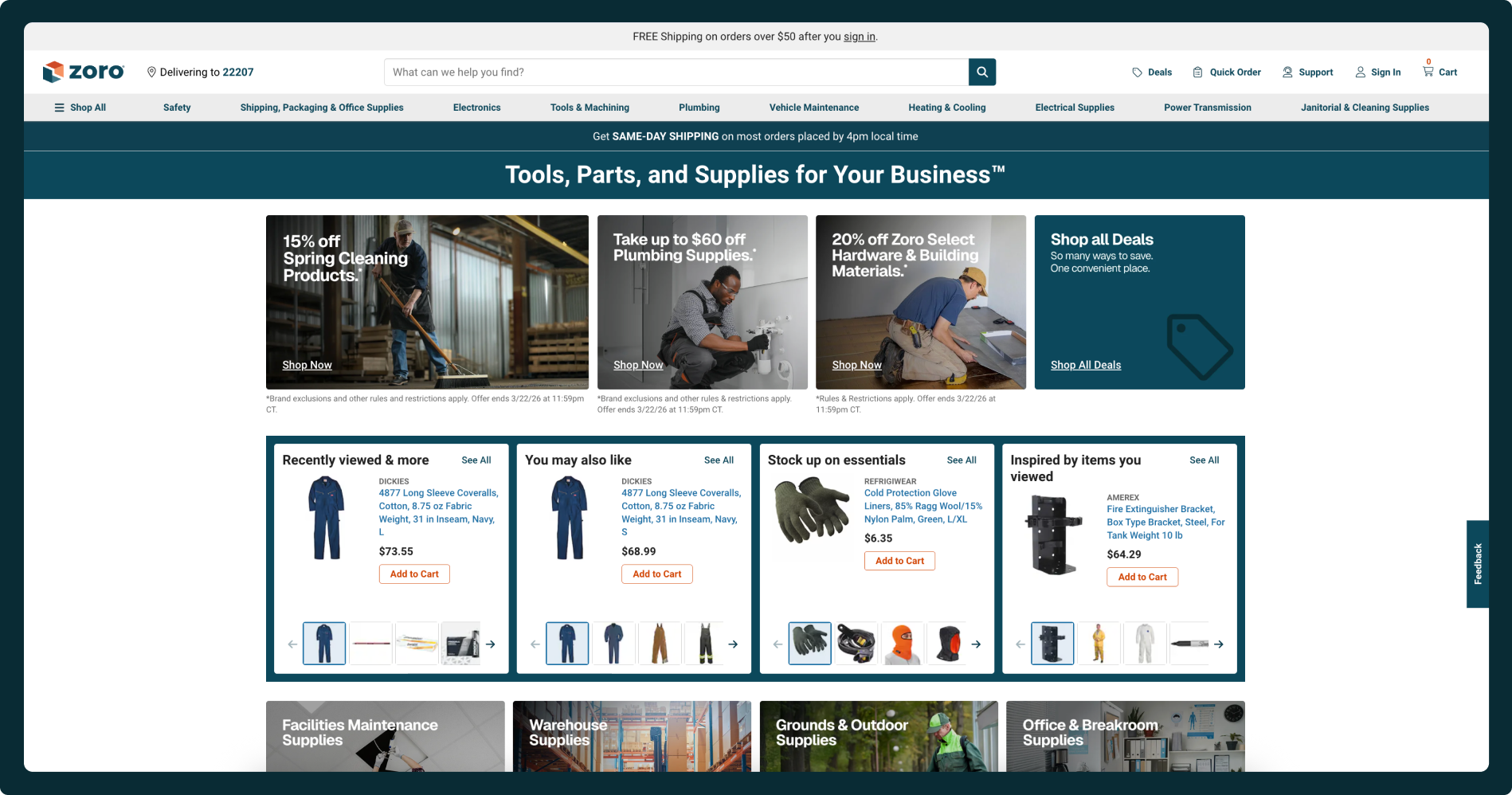Screen dimensions: 1512x795
Task: Add Dickies $73.55 coveralls to cart
Action: [414, 574]
